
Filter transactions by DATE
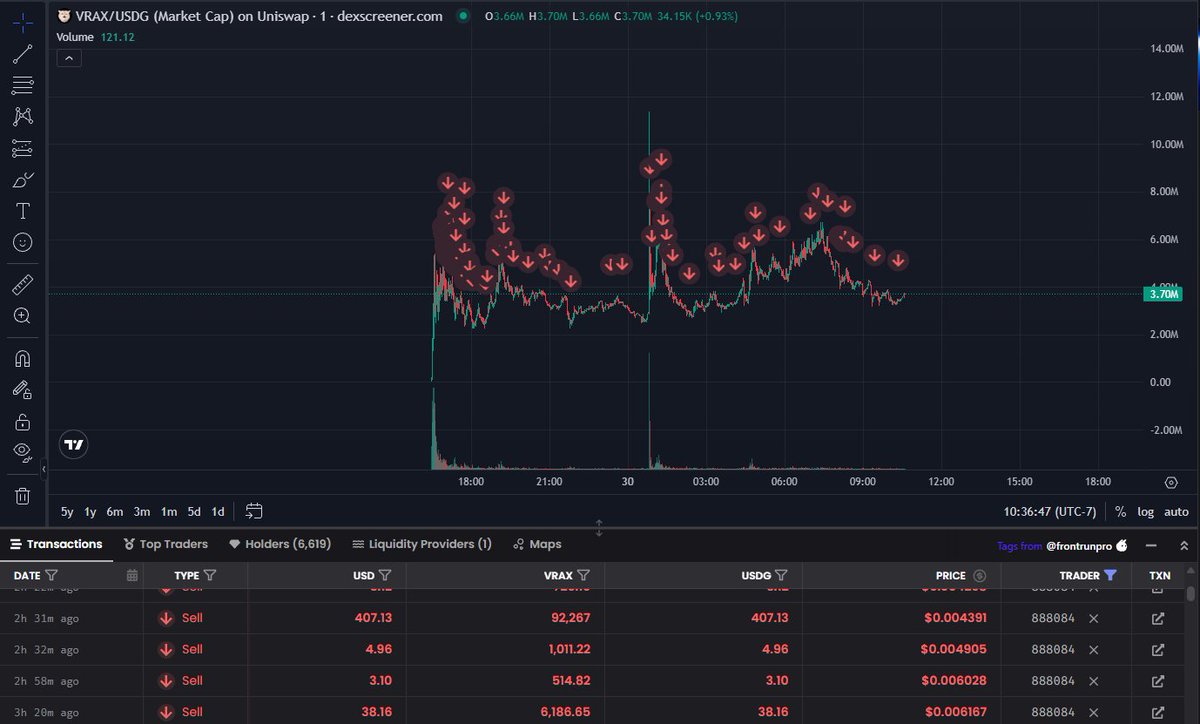pos(51,575)
